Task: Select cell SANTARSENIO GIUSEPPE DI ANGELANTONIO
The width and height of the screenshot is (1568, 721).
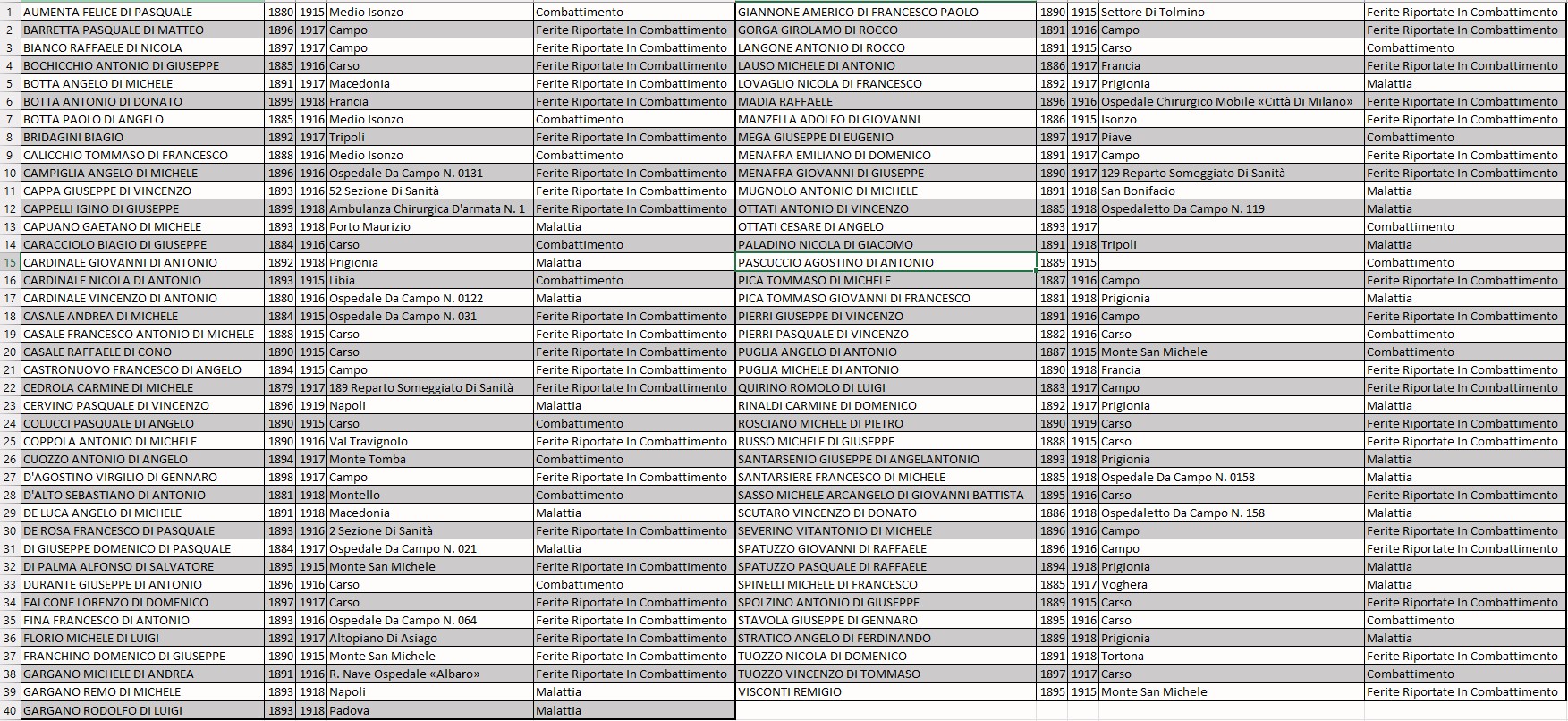Action: pos(886,459)
